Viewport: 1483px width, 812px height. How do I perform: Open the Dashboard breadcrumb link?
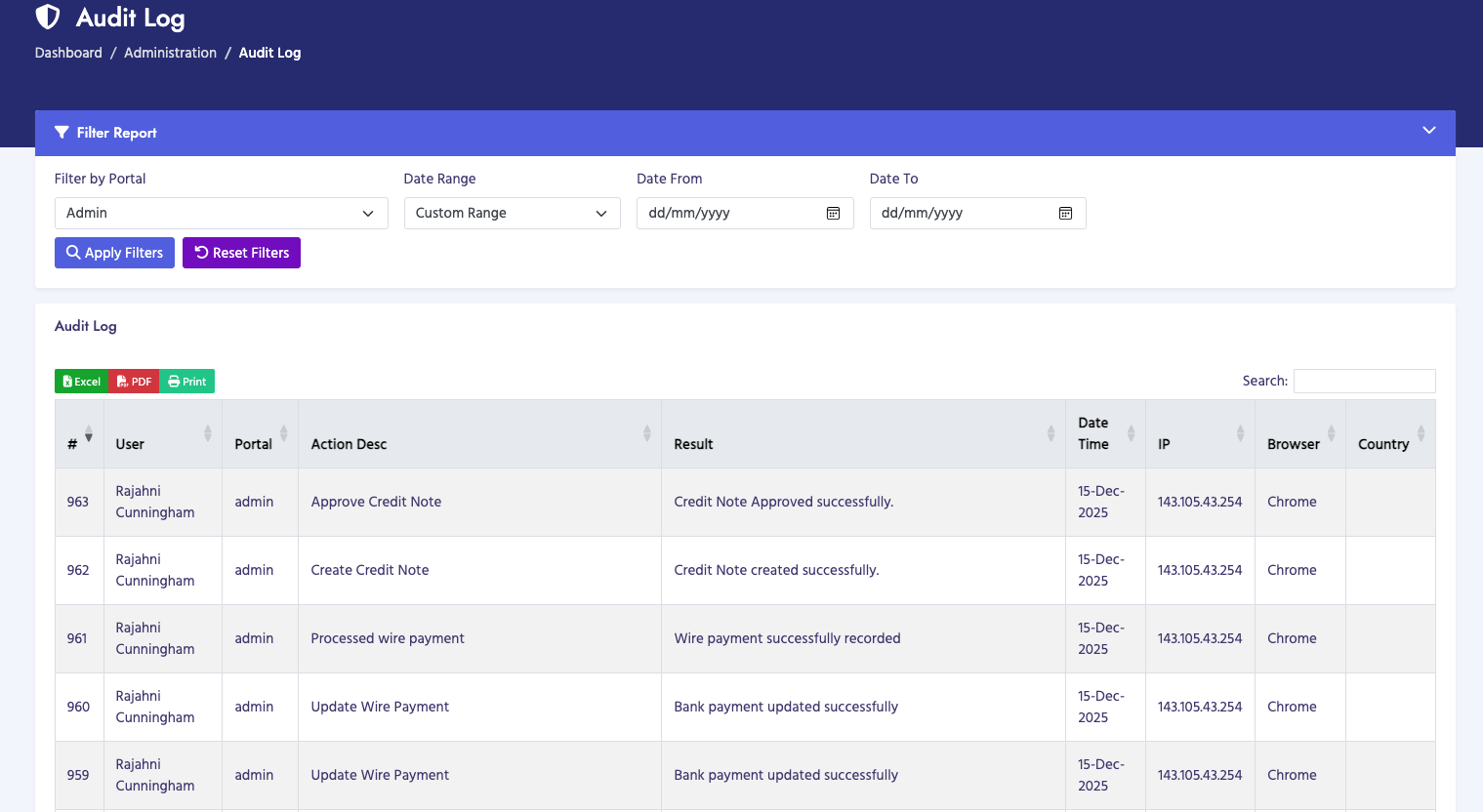click(68, 53)
